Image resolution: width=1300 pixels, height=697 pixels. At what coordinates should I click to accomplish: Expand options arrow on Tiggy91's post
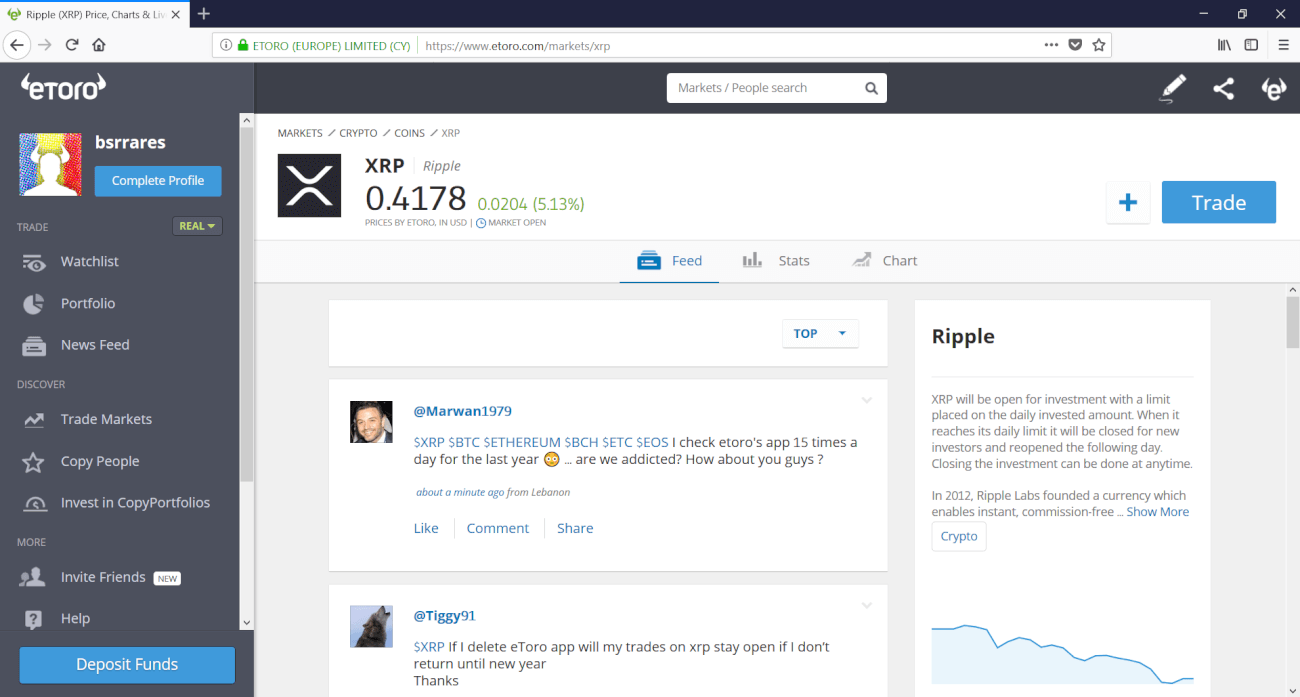pos(867,606)
